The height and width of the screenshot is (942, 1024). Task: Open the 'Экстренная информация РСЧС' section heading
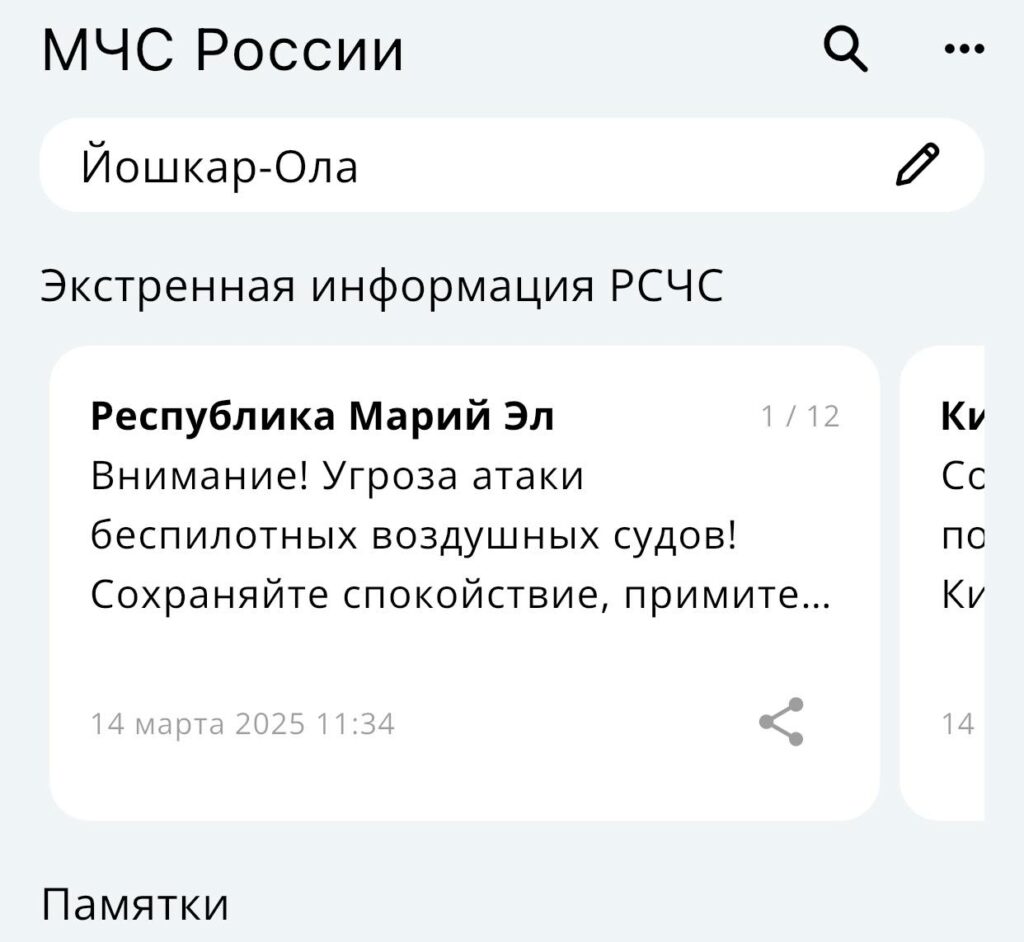(382, 286)
